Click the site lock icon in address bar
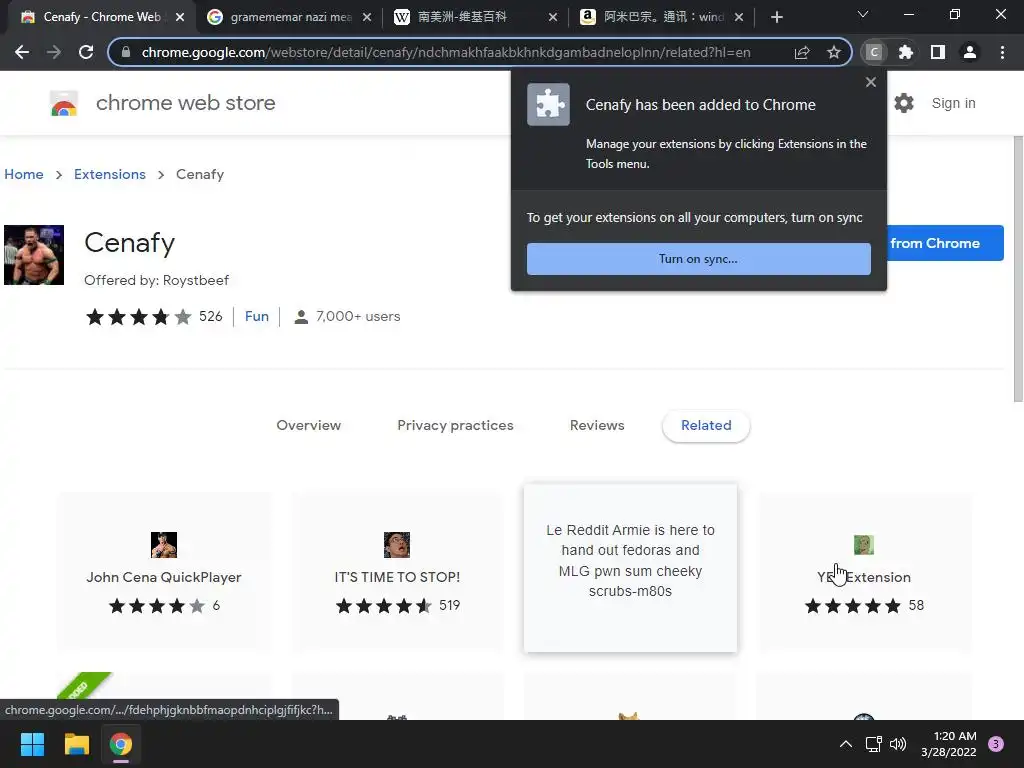The height and width of the screenshot is (768, 1024). (126, 52)
